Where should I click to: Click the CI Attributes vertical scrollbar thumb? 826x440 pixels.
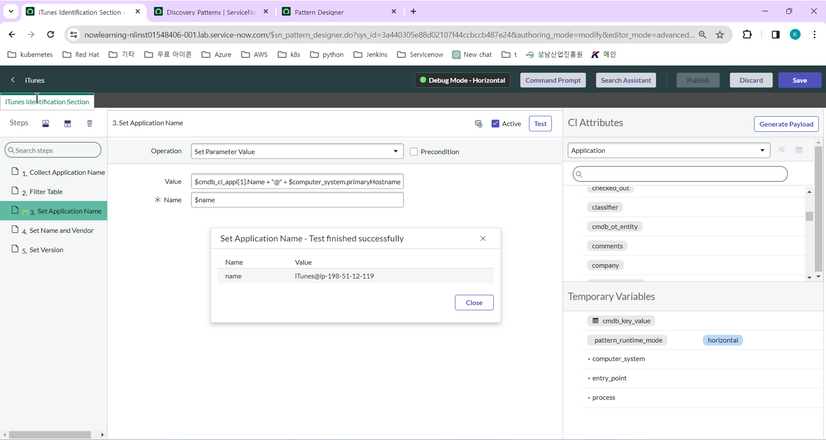tap(809, 216)
